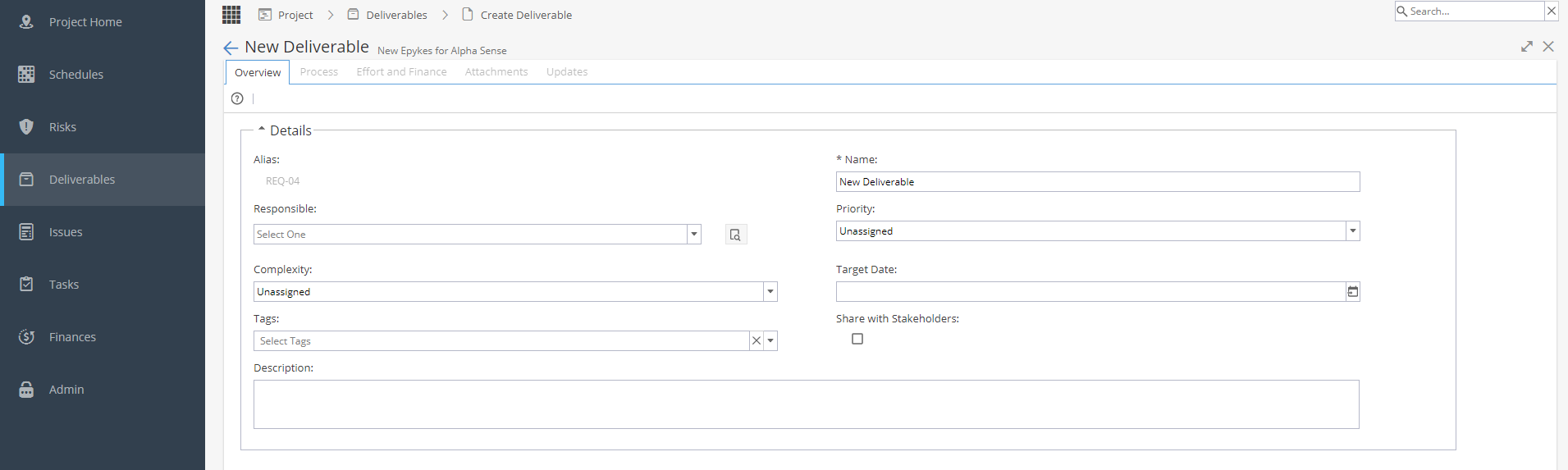Expand the Tags dropdown arrow
Viewport: 1568px width, 470px height.
coord(770,341)
